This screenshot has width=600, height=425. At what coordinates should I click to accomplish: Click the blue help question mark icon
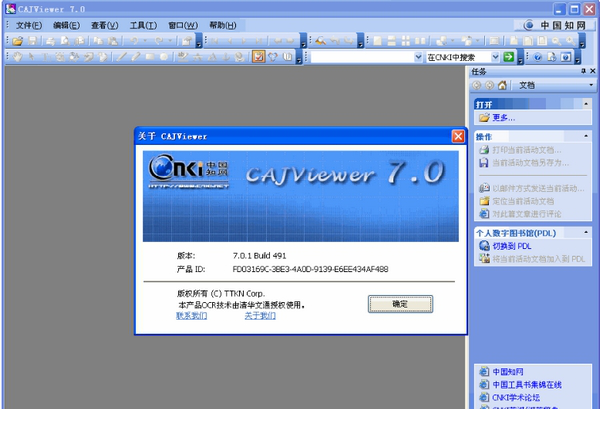(537, 57)
